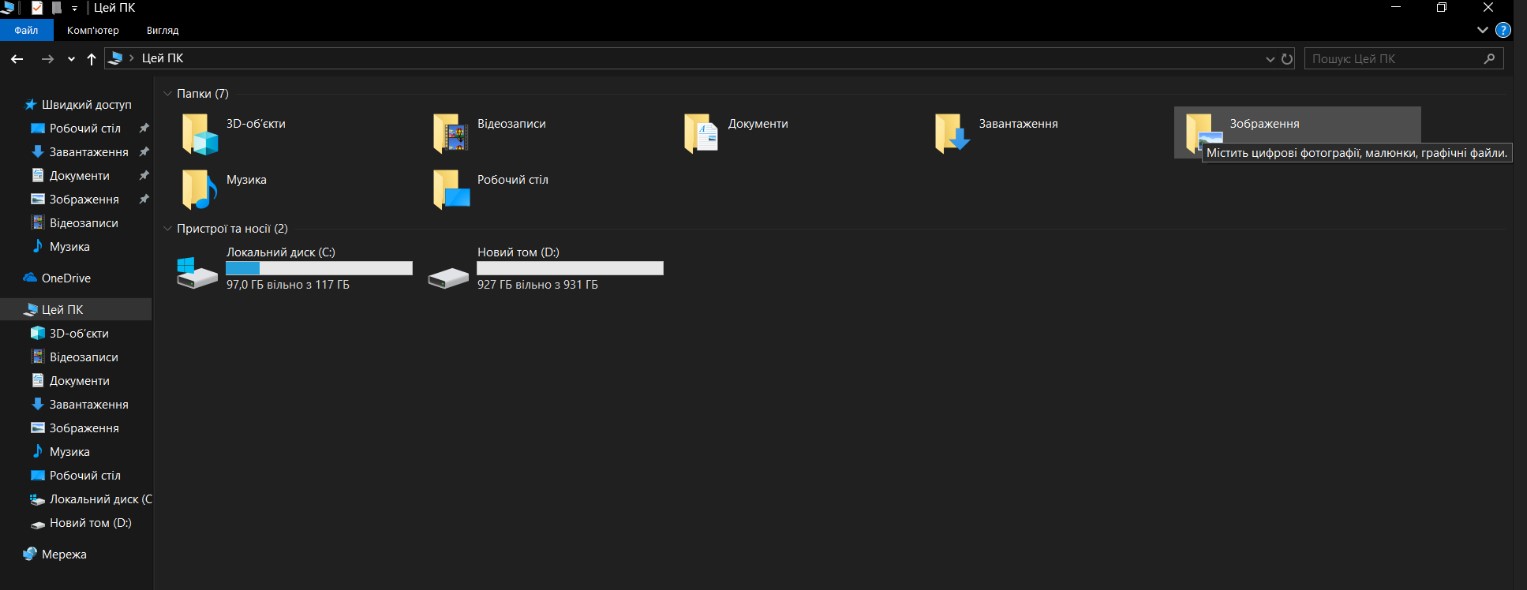The width and height of the screenshot is (1527, 590).
Task: Click '97,0 ГБ вільно з 117 ГБ' text
Action: coord(288,285)
